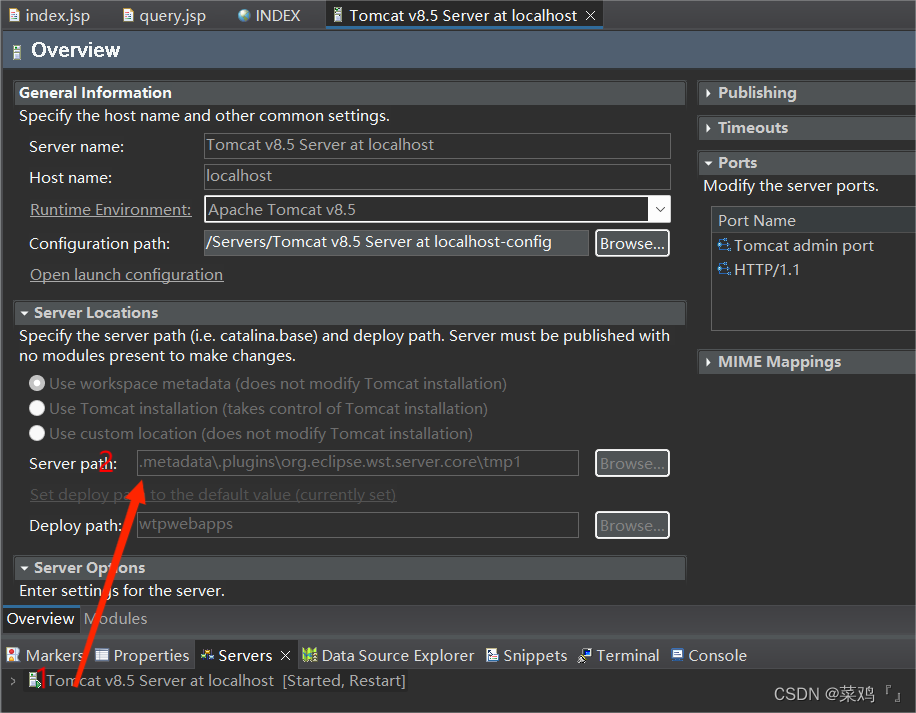Open the Markers view tab
The height and width of the screenshot is (713, 916).
(x=45, y=655)
